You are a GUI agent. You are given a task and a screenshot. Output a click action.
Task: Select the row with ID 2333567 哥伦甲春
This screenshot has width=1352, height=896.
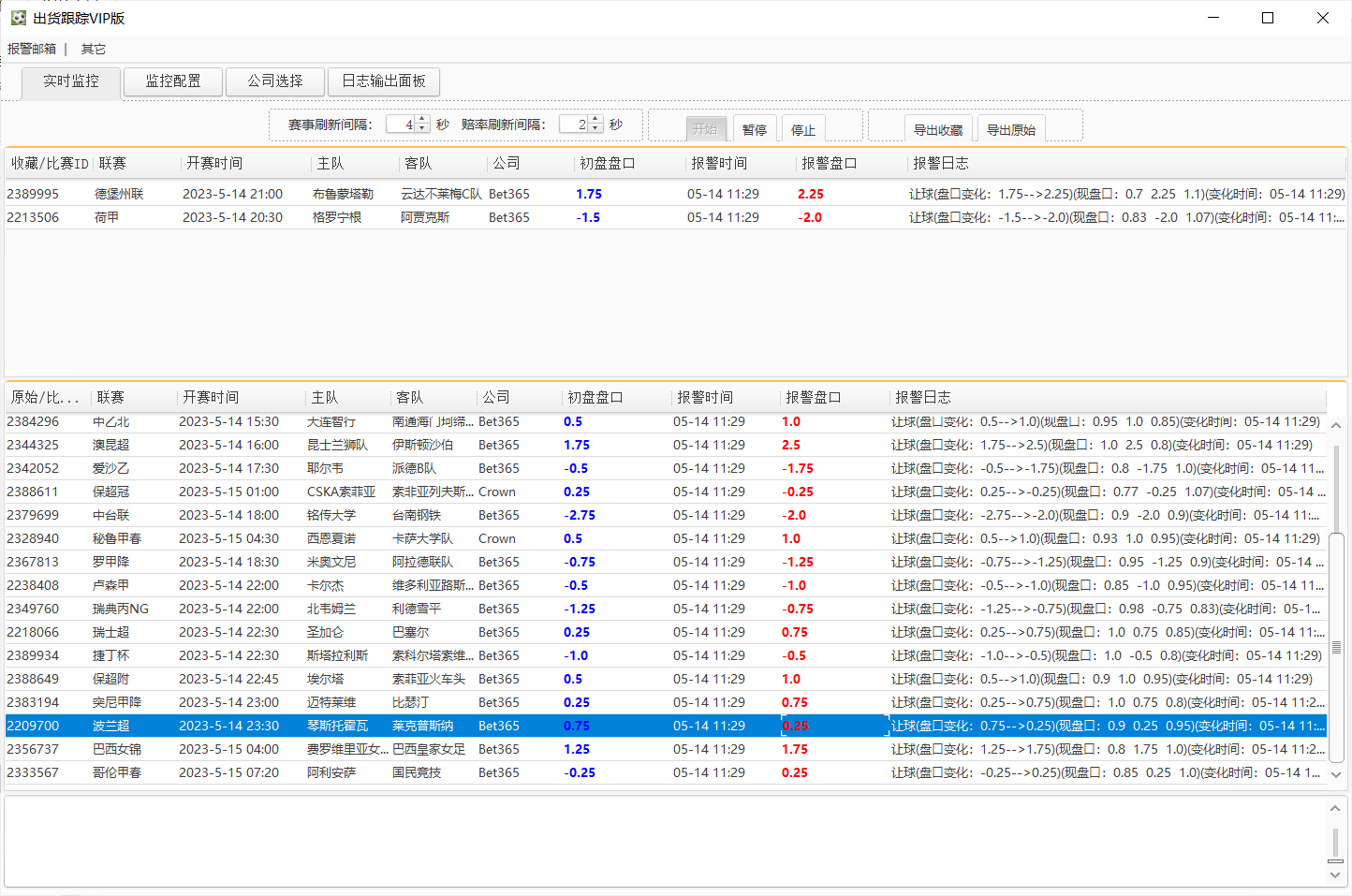tap(666, 772)
